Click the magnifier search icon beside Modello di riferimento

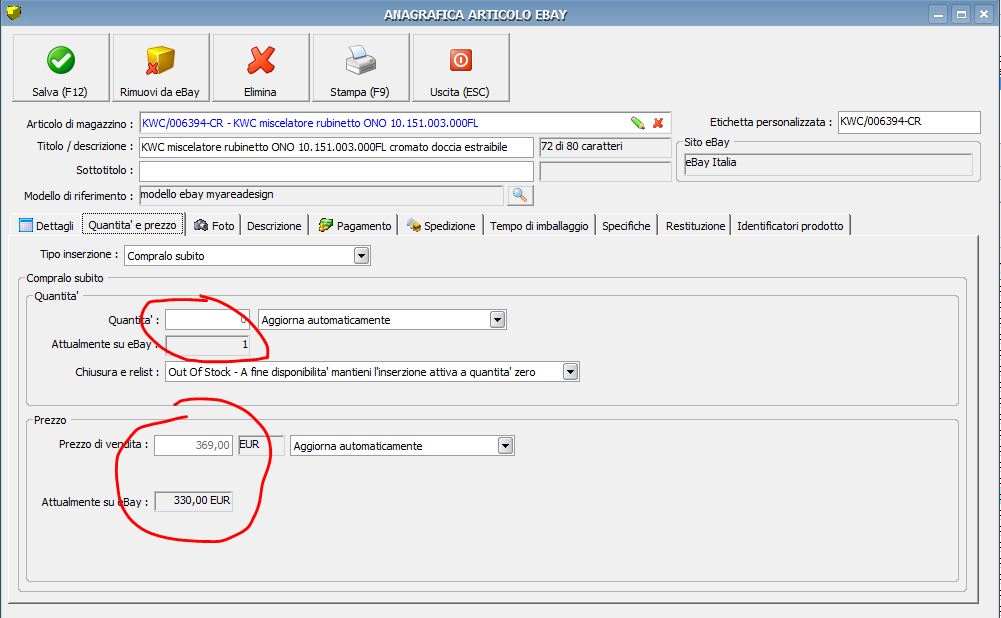click(x=520, y=195)
